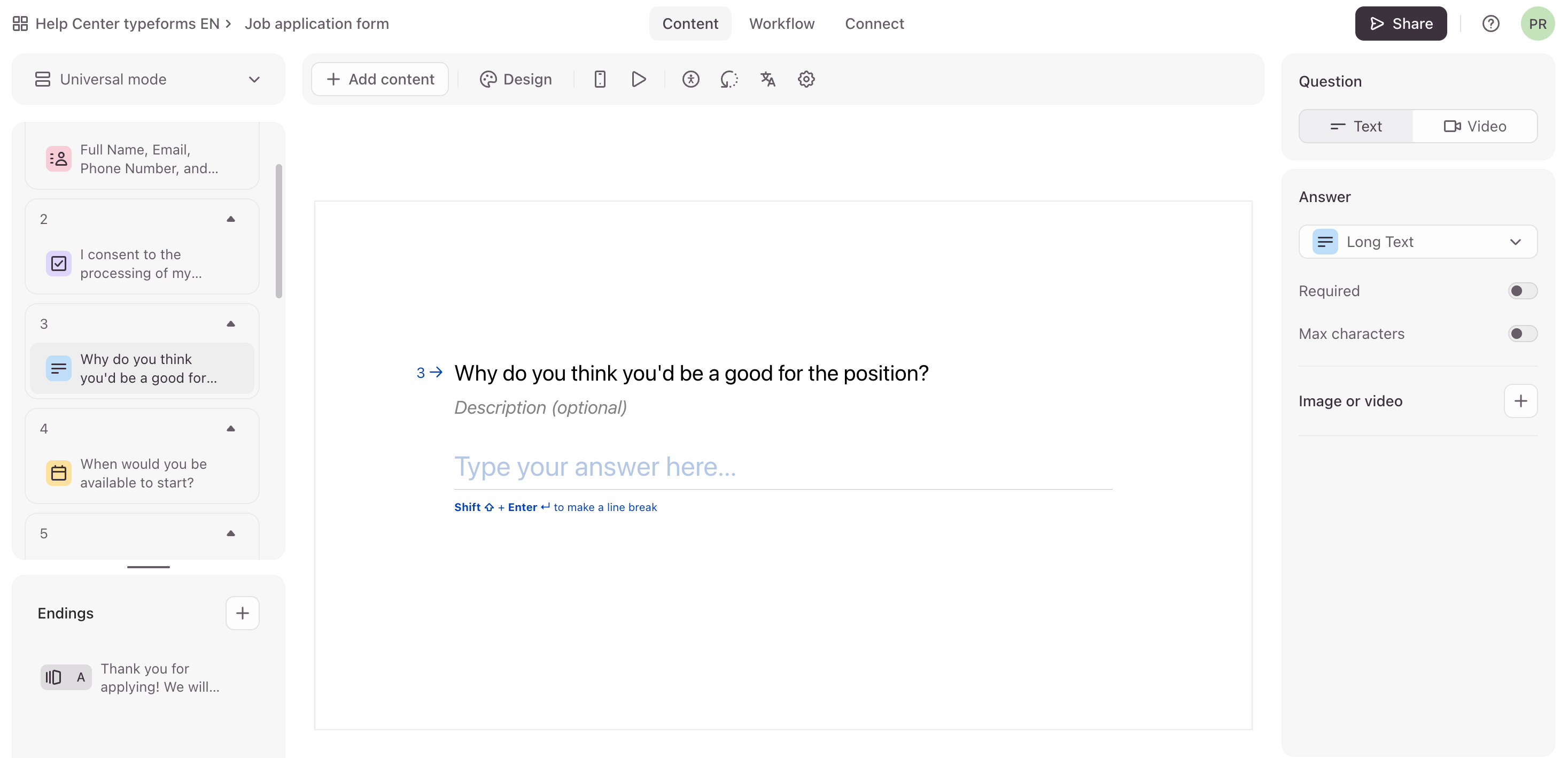Turn on Max characters toggle

[x=1522, y=334]
